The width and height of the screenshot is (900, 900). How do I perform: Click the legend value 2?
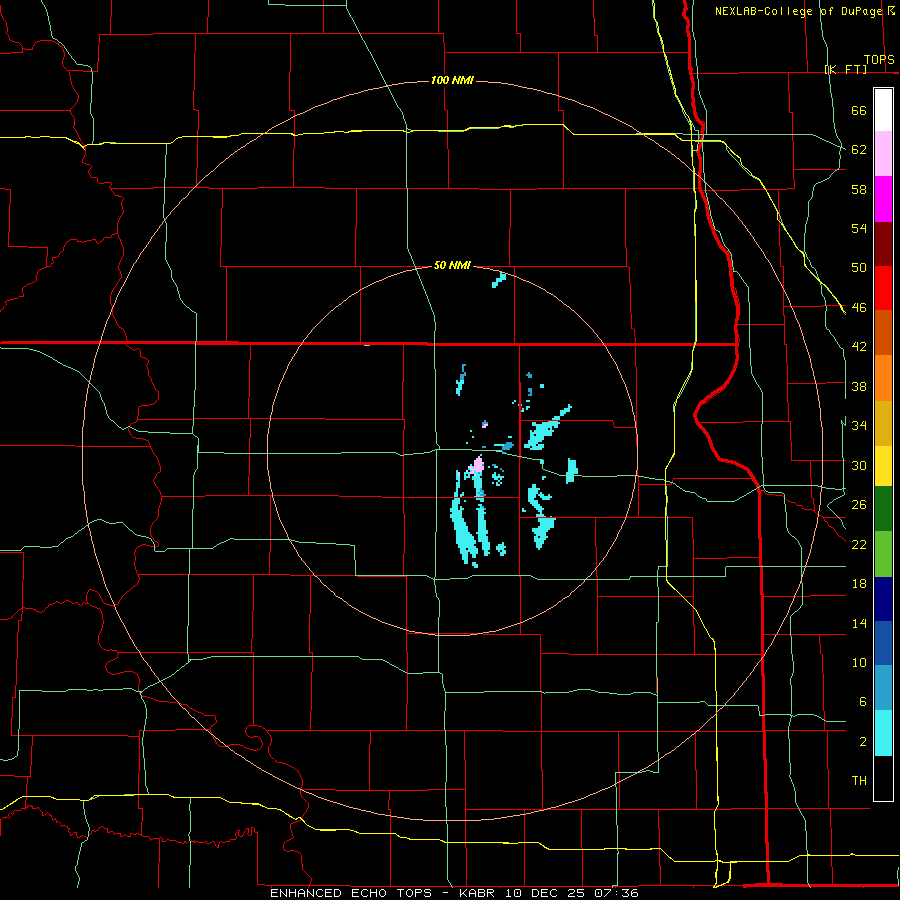pos(862,742)
